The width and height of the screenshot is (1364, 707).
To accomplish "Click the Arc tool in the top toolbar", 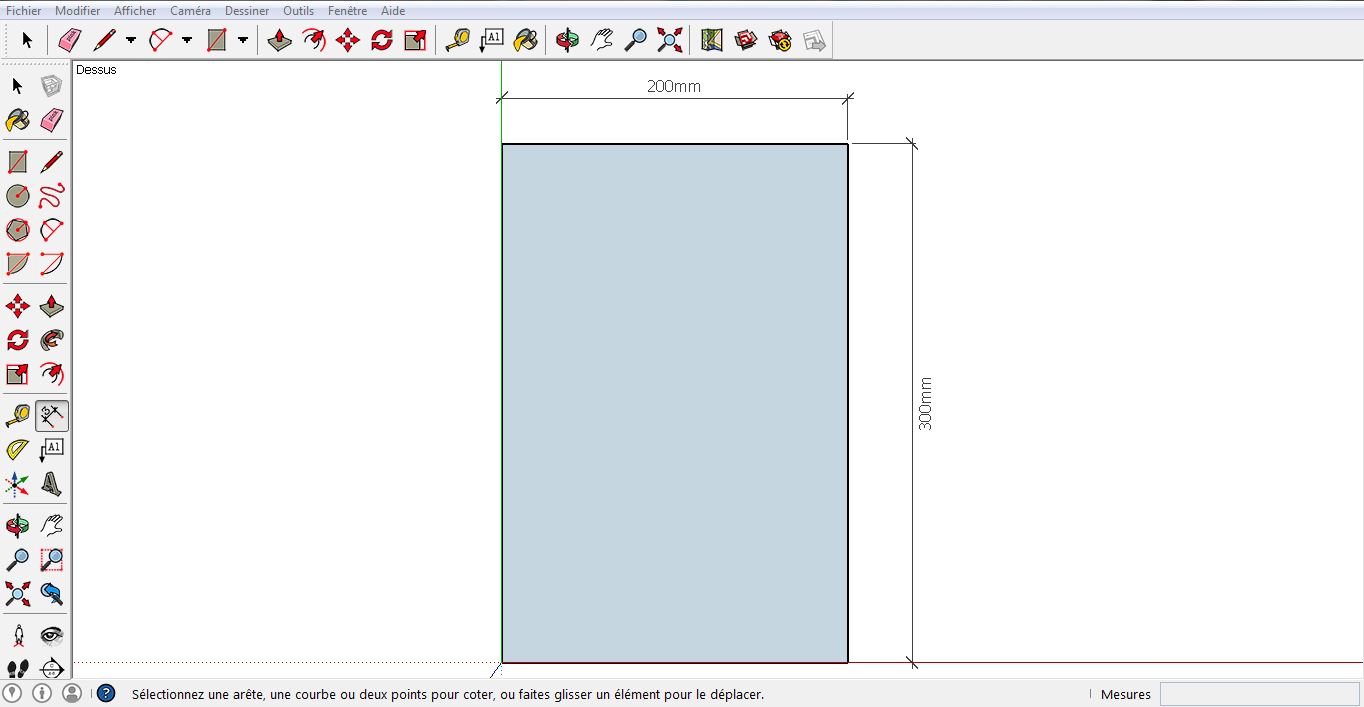I will 160,40.
